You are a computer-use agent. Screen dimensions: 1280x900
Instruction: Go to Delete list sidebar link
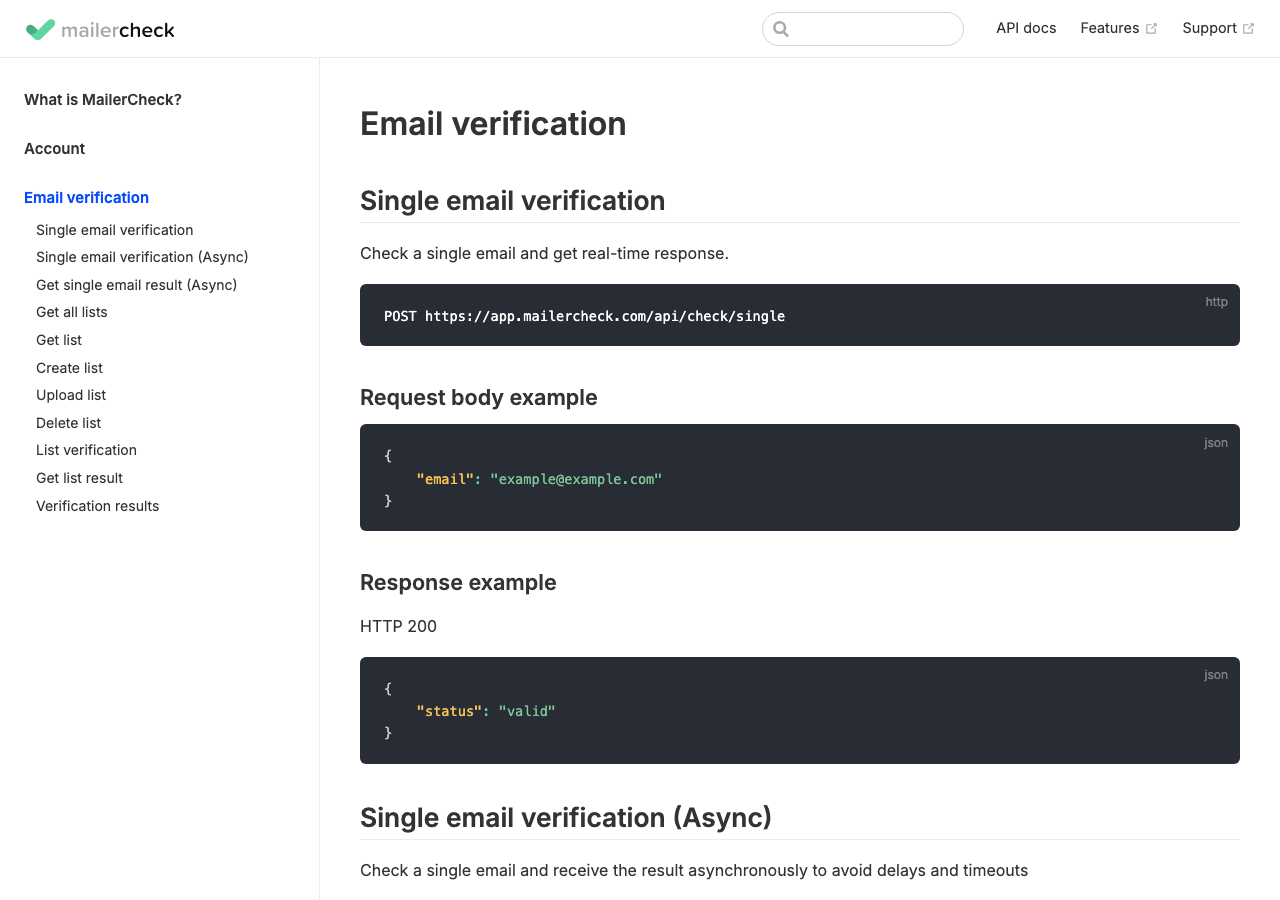point(69,423)
